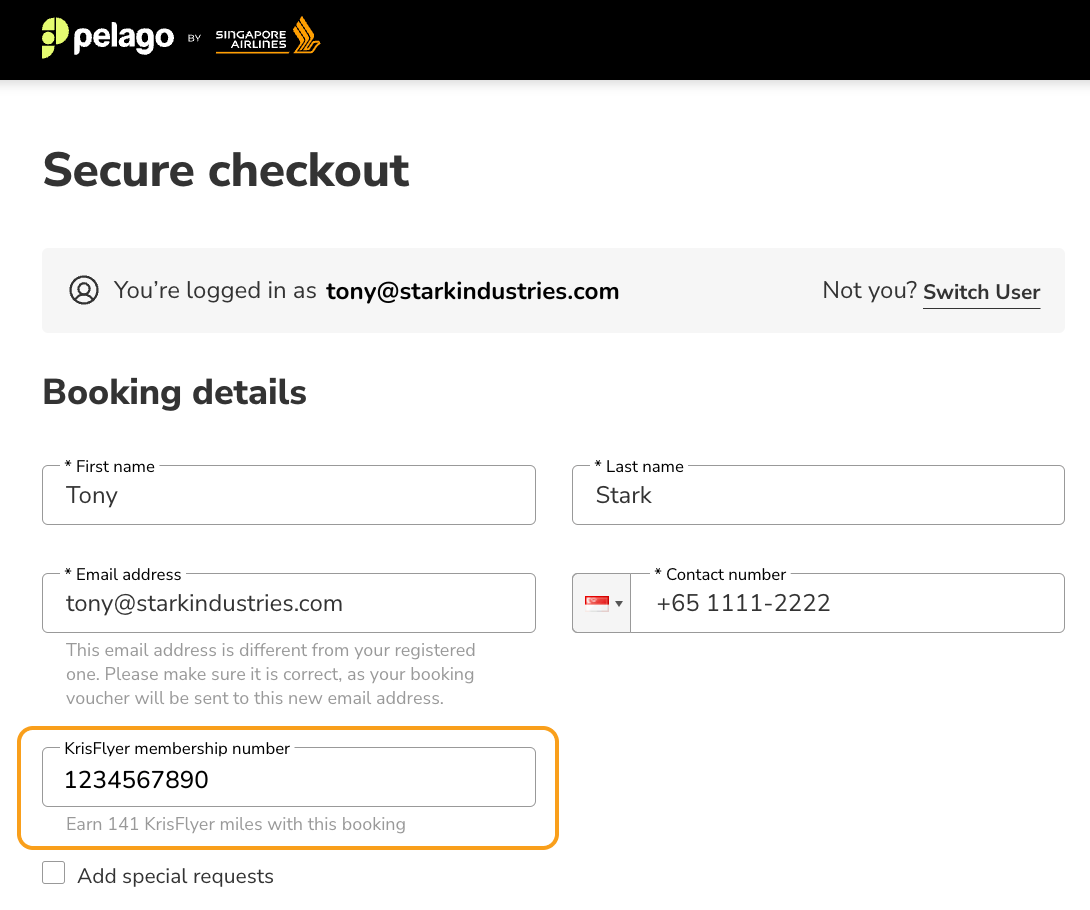Click the logged-in email tony@starkindustries.com text
The image size is (1090, 910).
coord(473,291)
